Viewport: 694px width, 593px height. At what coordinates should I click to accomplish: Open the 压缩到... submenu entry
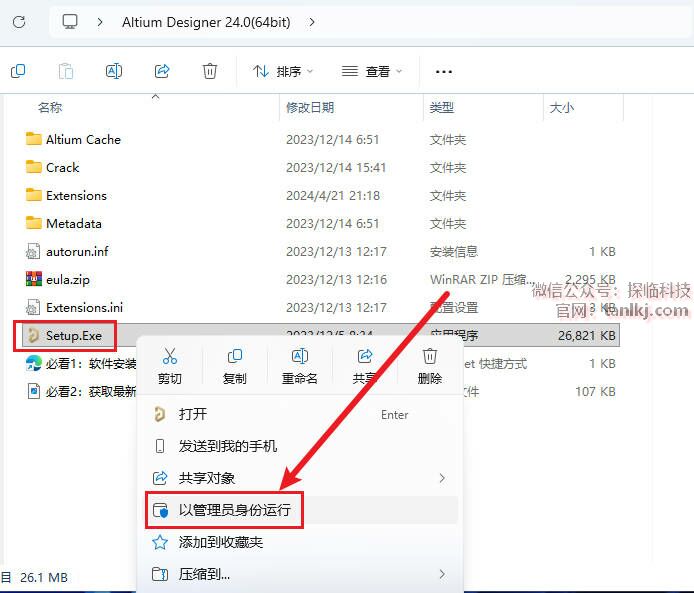tap(300, 574)
